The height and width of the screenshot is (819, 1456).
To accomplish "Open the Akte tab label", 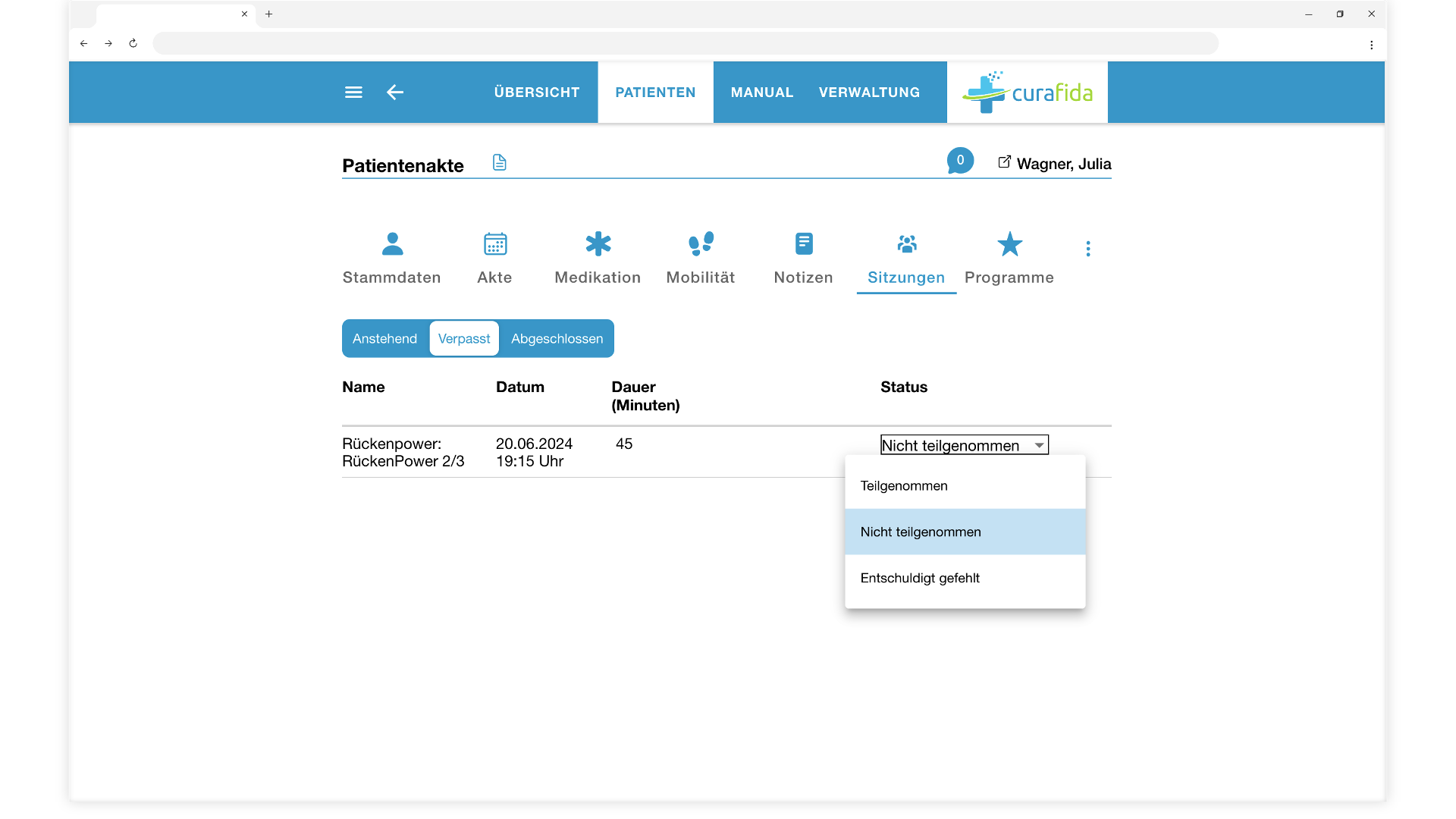I will coord(494,278).
